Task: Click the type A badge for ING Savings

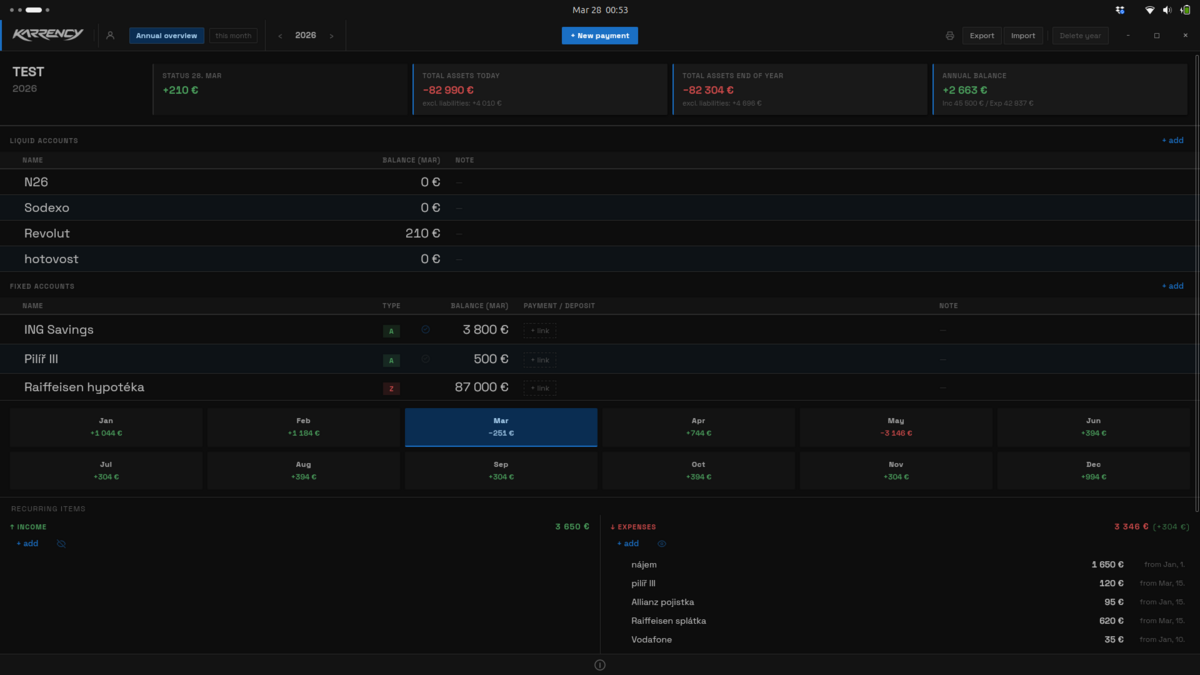Action: click(x=391, y=331)
